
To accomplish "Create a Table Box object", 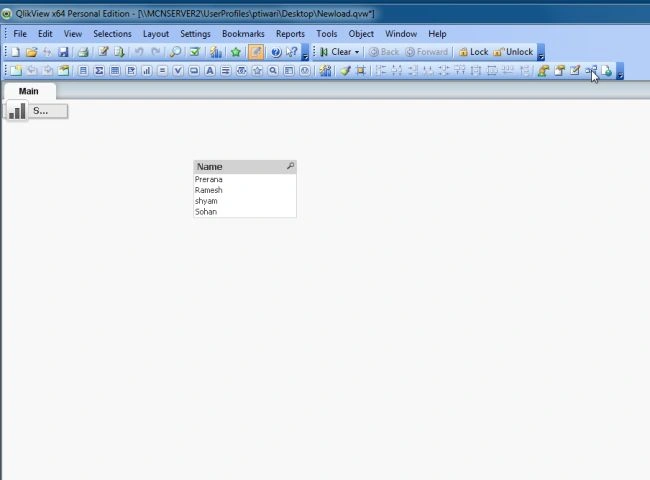I will (115, 71).
